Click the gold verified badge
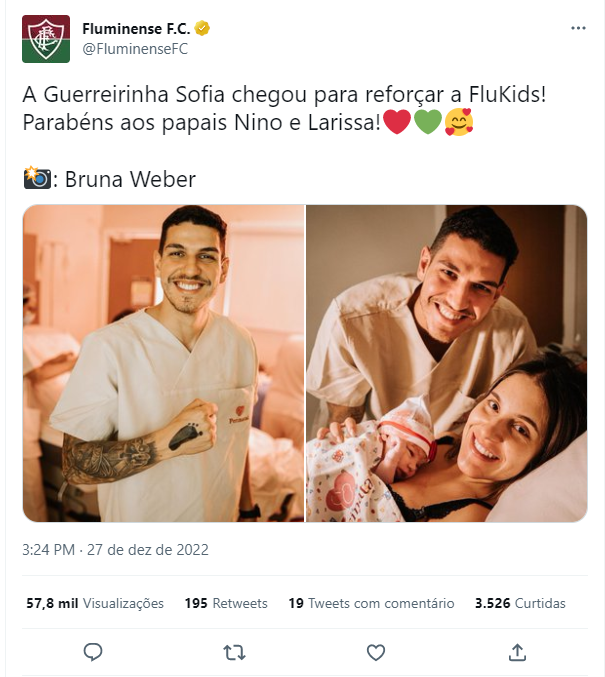The width and height of the screenshot is (605, 677). click(202, 28)
